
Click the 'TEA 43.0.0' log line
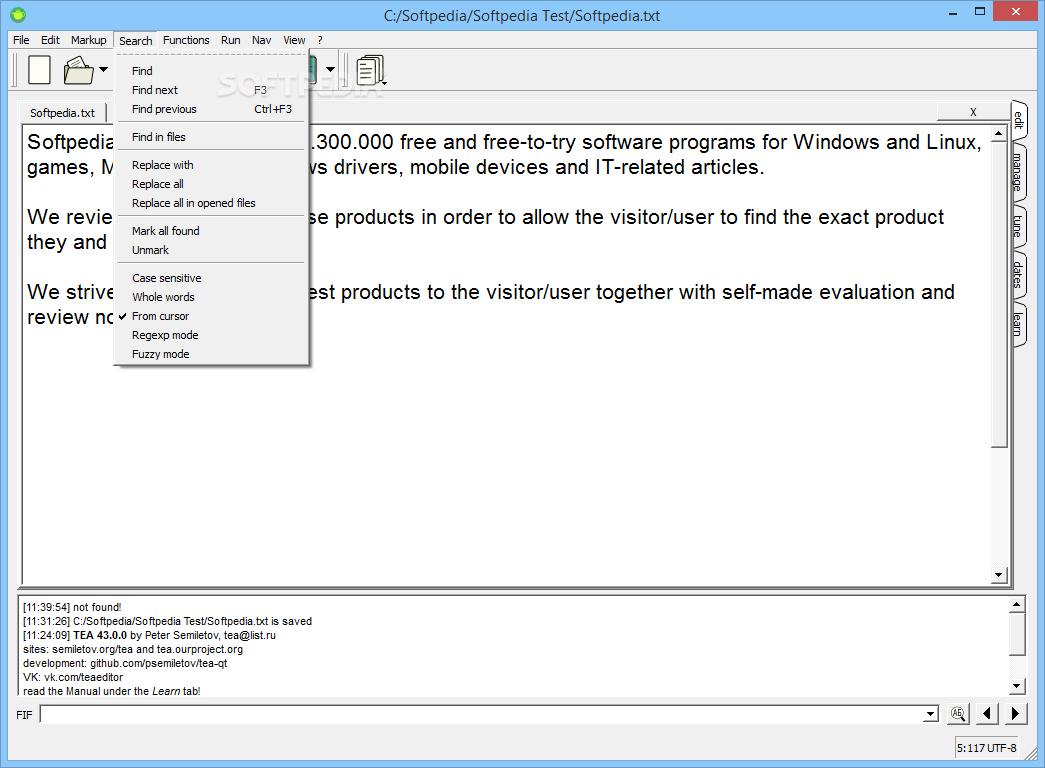[149, 635]
